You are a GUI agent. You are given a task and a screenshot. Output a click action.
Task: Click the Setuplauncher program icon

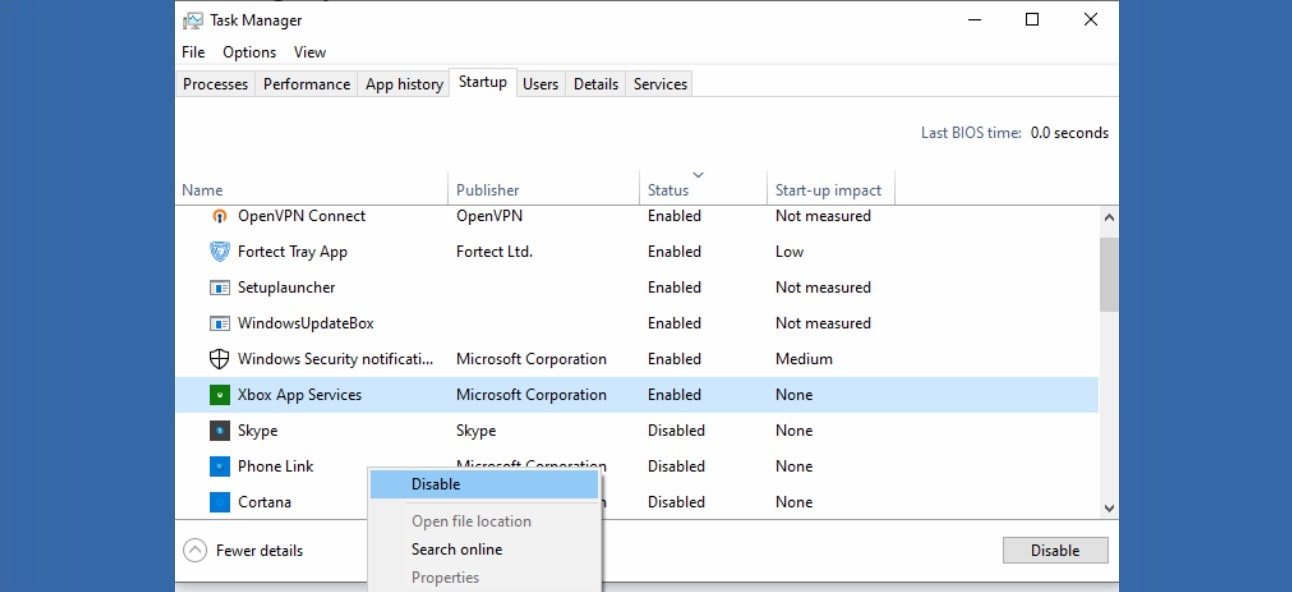pyautogui.click(x=219, y=287)
